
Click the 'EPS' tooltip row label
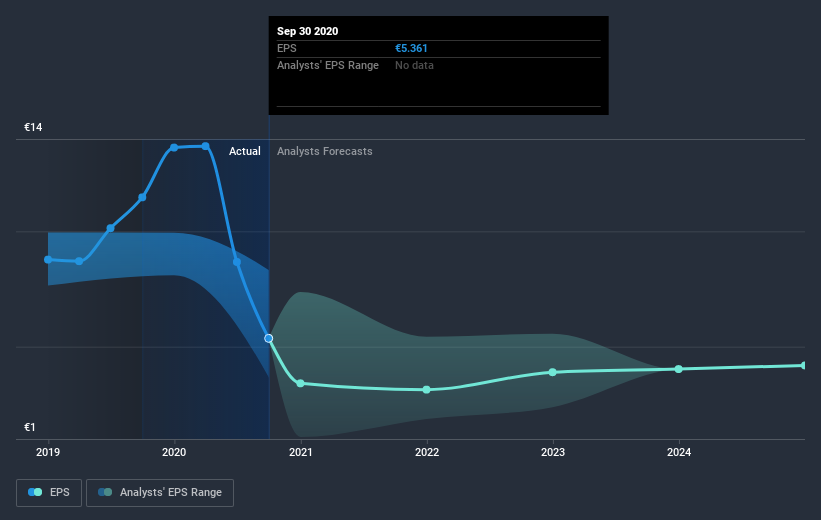pyautogui.click(x=286, y=48)
